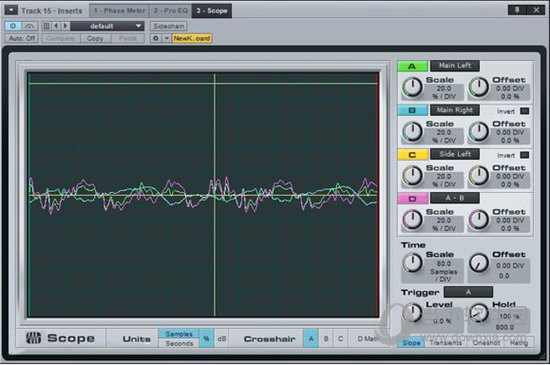
Task: Open the preset list icon
Action: [x=46, y=26]
